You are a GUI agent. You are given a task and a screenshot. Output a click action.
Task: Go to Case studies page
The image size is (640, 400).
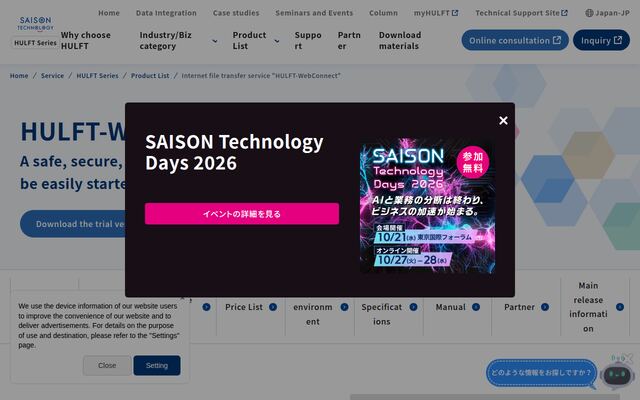(236, 13)
